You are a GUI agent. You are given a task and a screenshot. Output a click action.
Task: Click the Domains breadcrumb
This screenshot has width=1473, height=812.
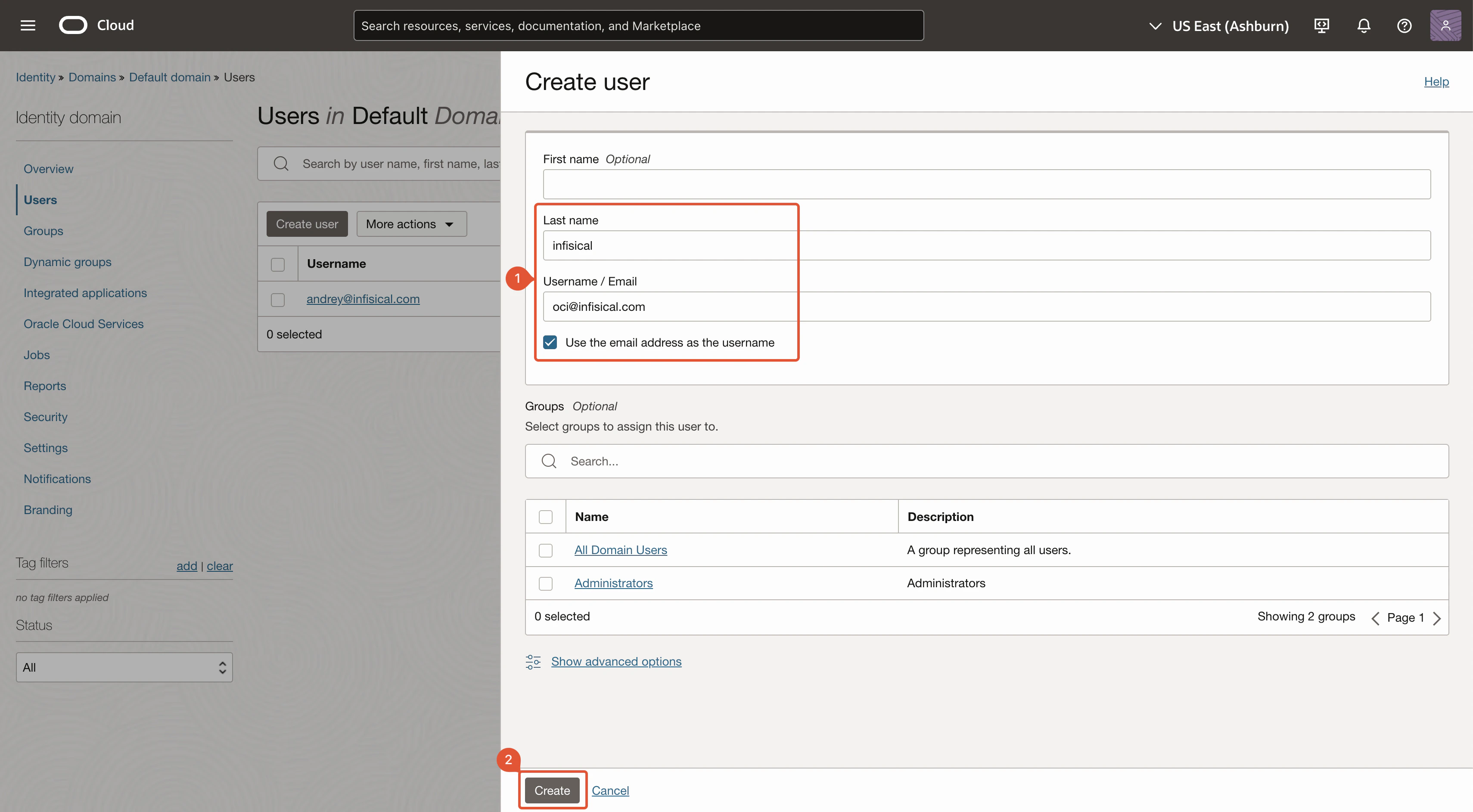(x=92, y=77)
